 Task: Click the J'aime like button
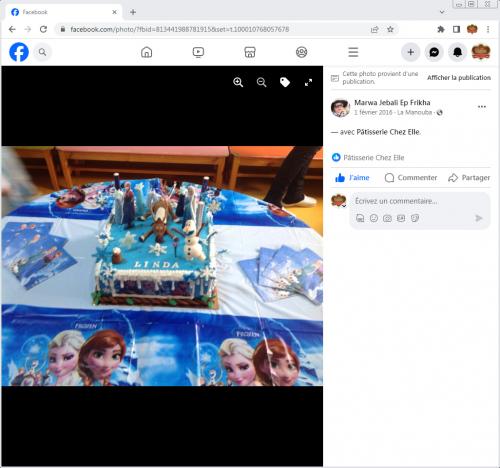pos(352,178)
